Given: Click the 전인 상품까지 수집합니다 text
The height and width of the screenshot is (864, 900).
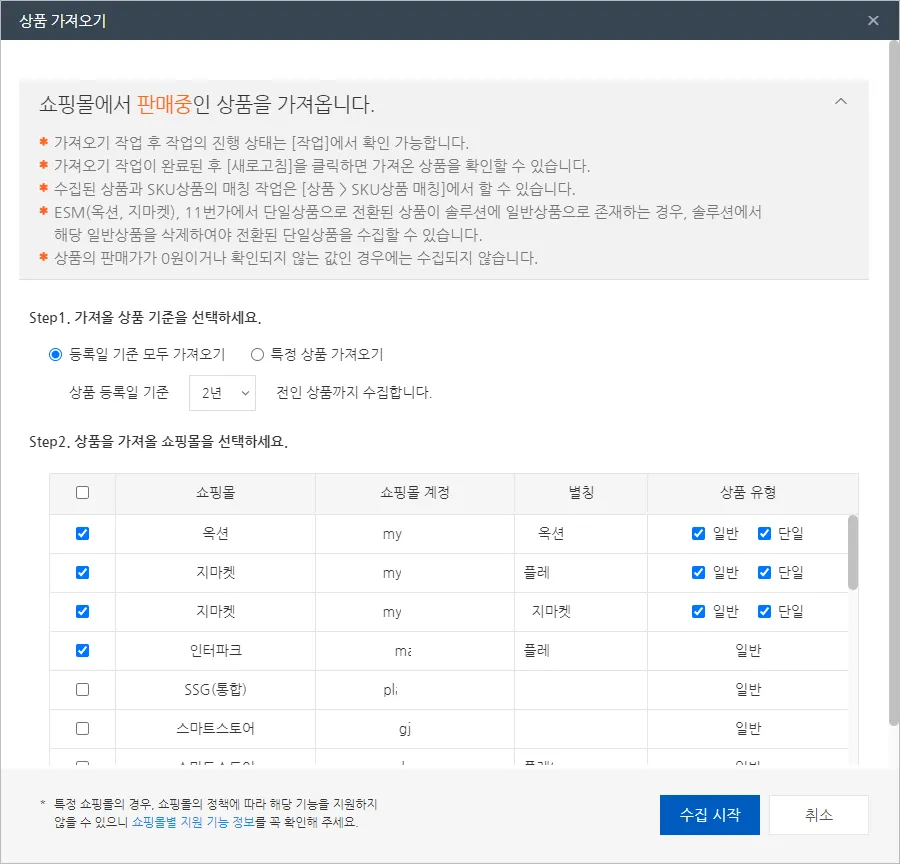Looking at the screenshot, I should click(x=354, y=393).
